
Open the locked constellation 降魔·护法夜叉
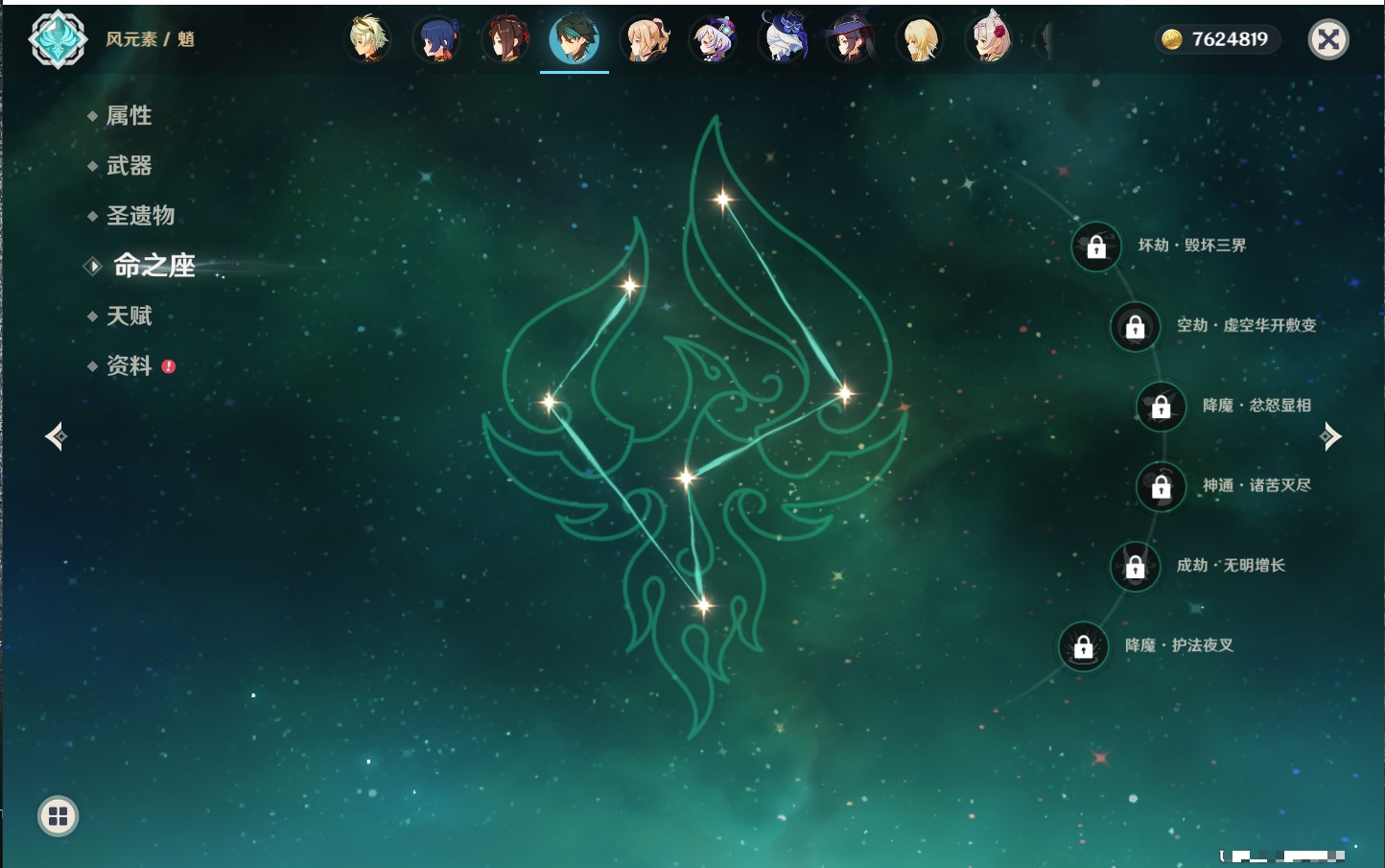click(x=1084, y=646)
